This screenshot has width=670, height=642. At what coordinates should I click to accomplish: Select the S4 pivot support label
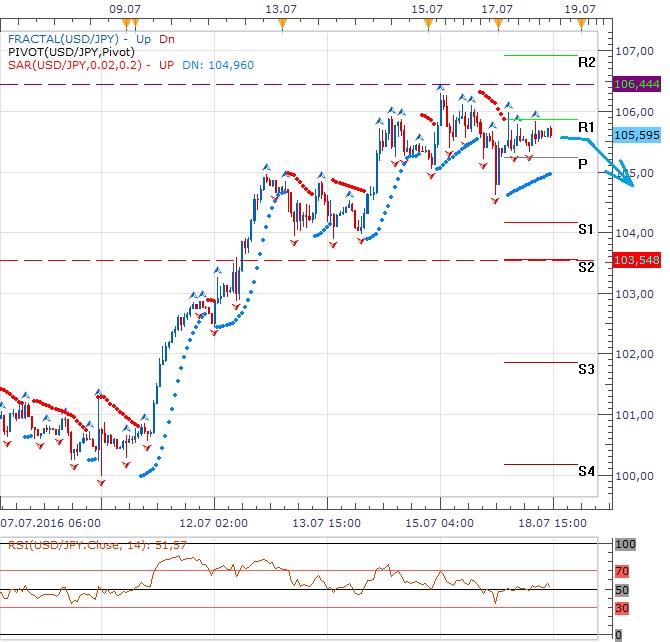coord(587,471)
